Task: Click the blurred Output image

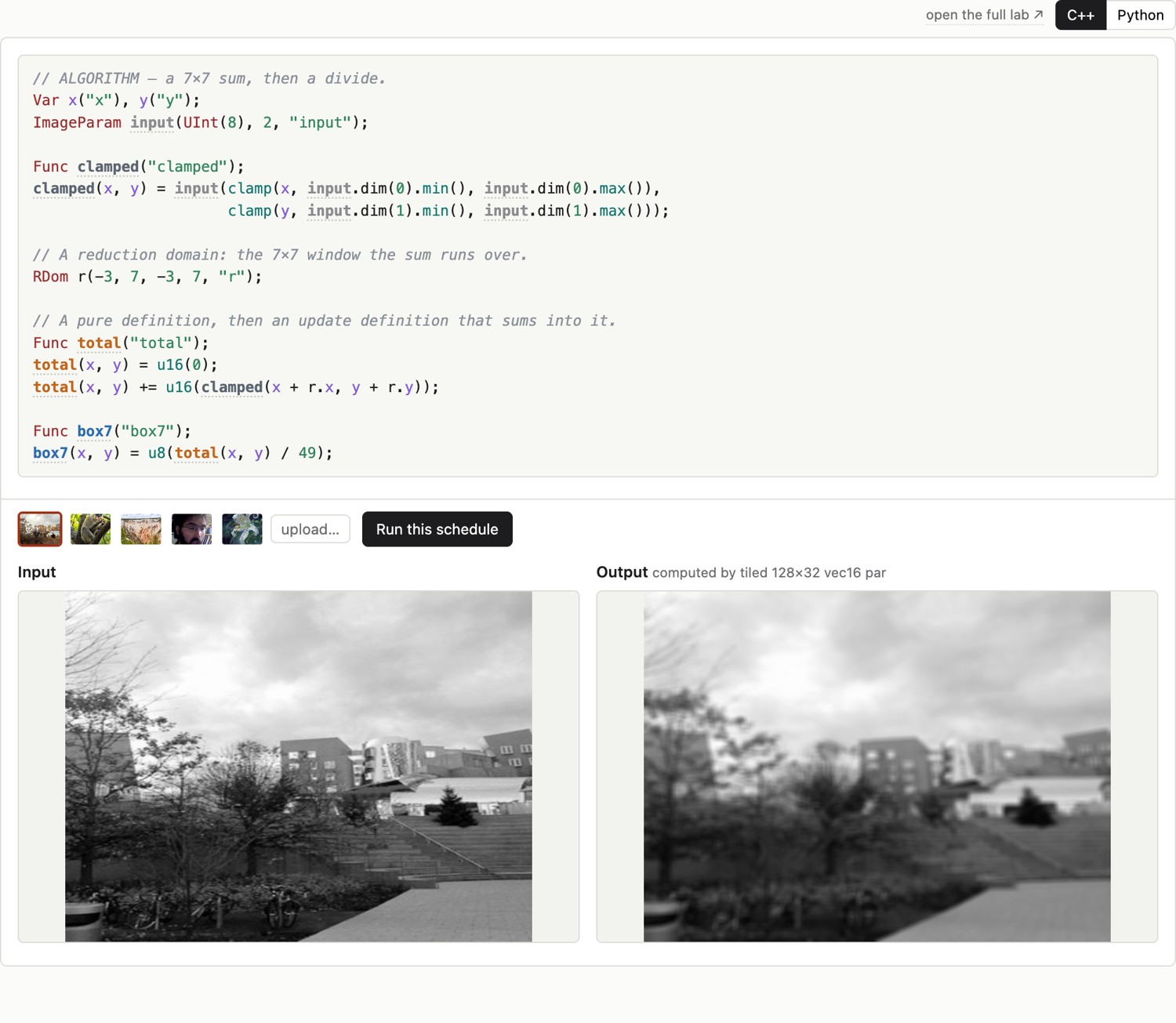Action: pyautogui.click(x=877, y=767)
